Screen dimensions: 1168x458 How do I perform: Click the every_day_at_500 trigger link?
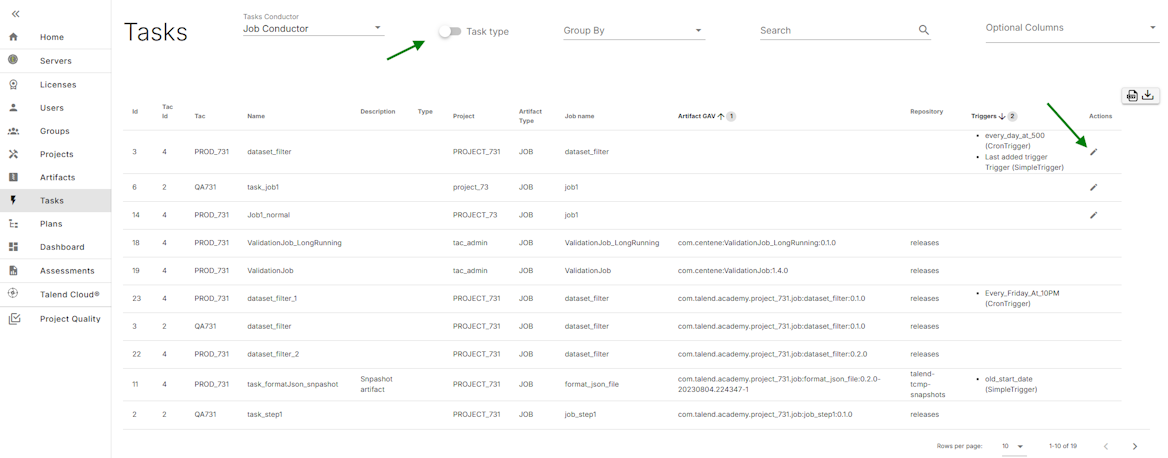coord(1014,135)
